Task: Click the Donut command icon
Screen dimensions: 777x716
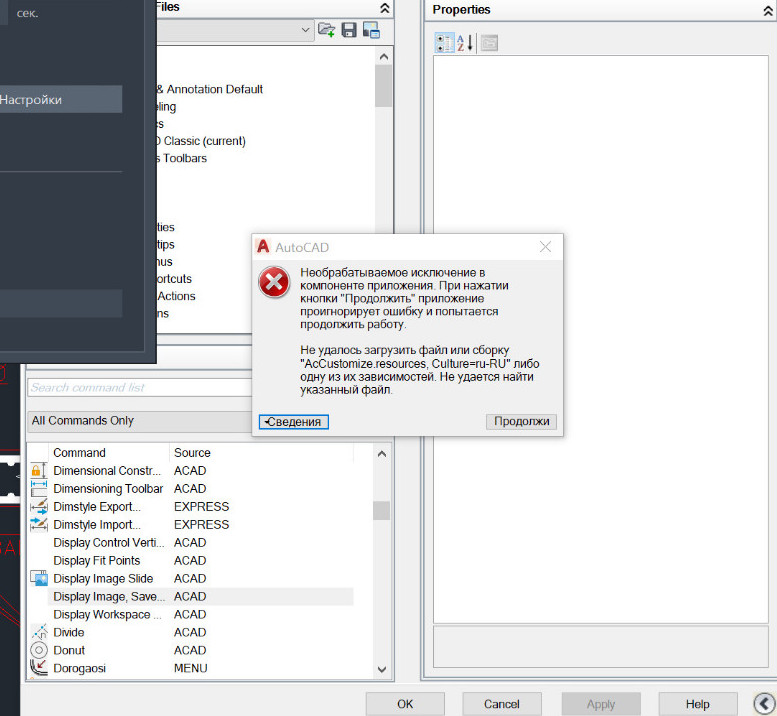Action: point(39,650)
